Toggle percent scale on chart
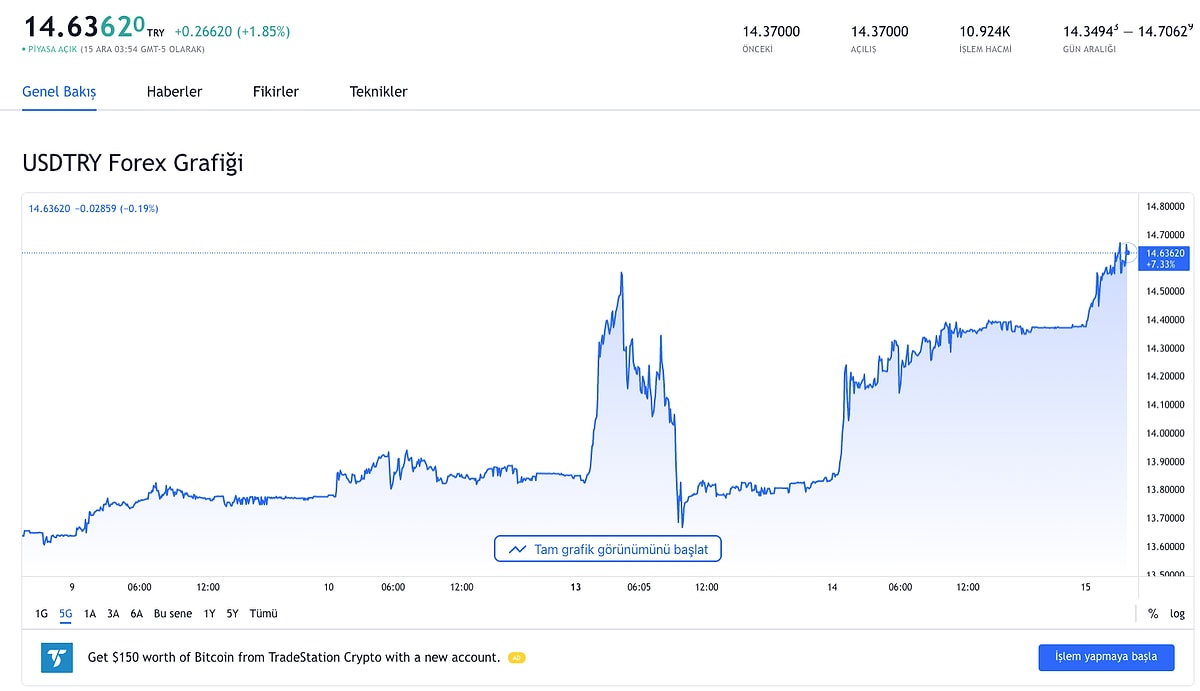The height and width of the screenshot is (691, 1200). pos(1153,614)
